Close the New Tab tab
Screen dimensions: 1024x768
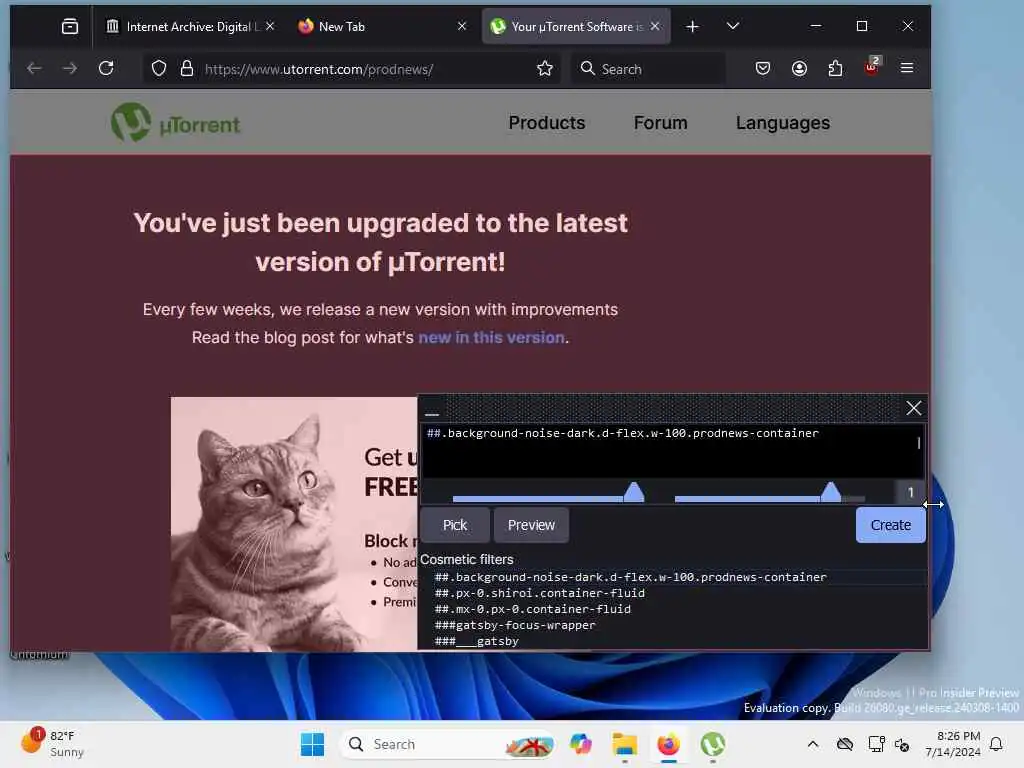click(x=462, y=26)
